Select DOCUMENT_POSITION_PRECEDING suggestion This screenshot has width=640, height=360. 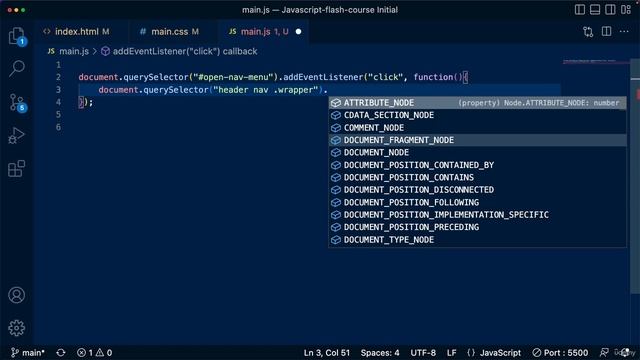[x=477, y=227]
